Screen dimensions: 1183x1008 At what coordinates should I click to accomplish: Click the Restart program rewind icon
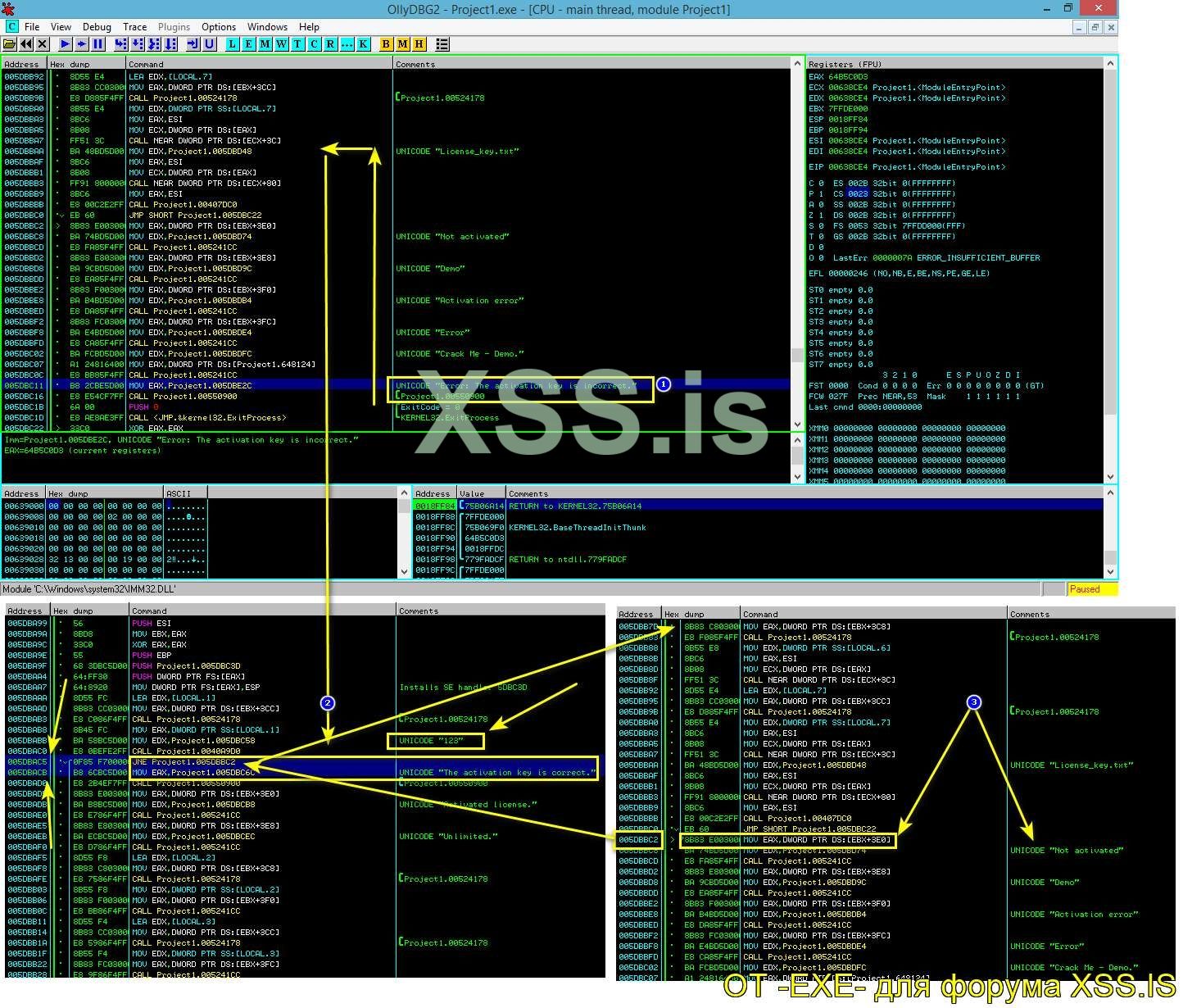[26, 44]
